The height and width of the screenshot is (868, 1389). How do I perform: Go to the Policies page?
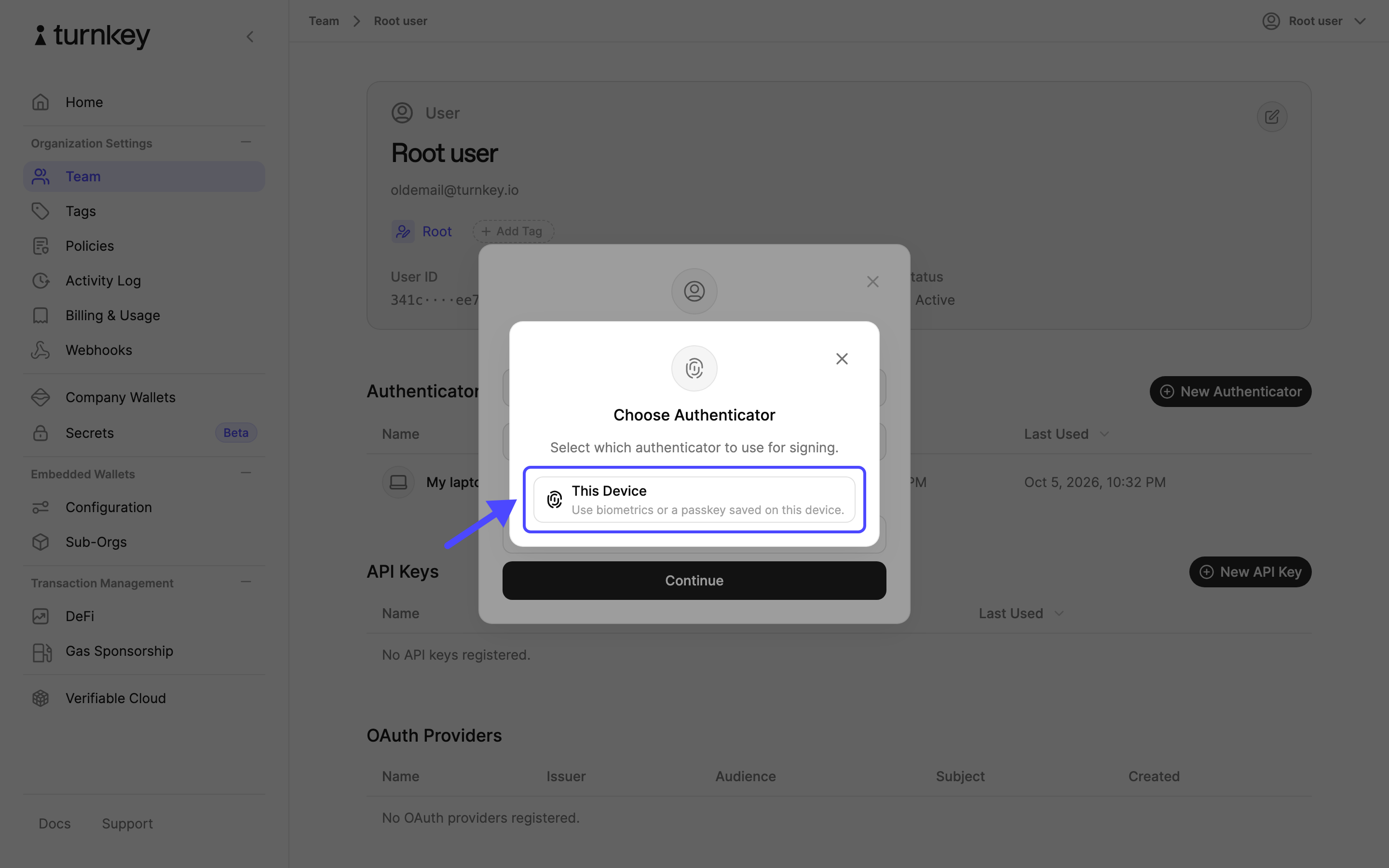pos(144,246)
